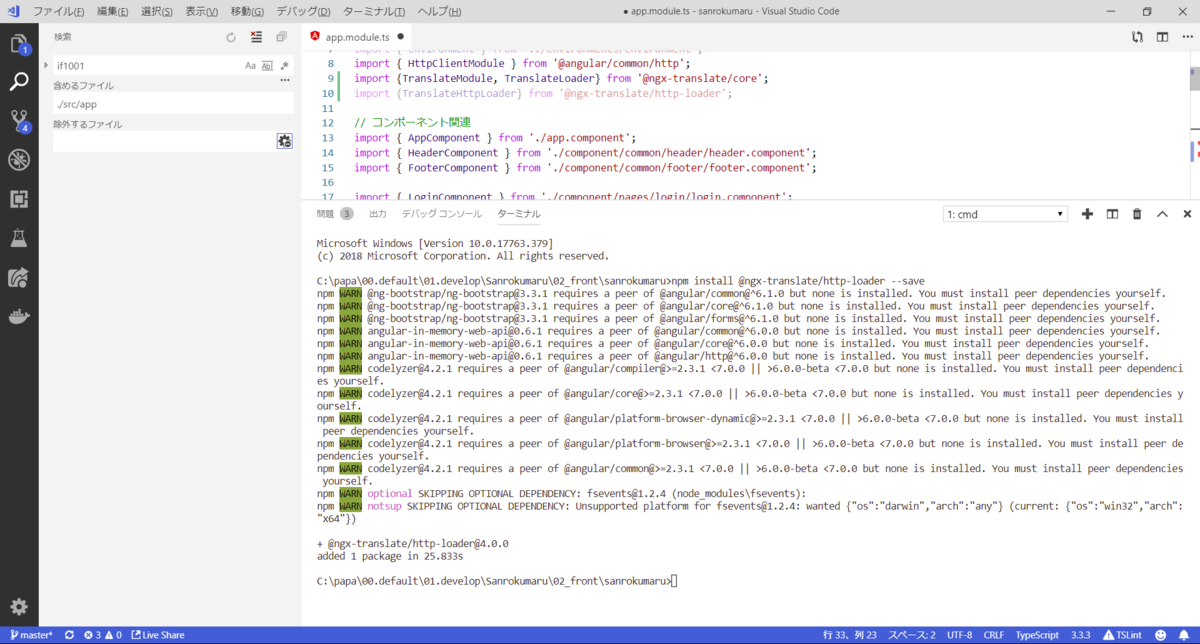1200x644 pixels.
Task: Toggle search details ellipsis under search box
Action: tap(284, 80)
